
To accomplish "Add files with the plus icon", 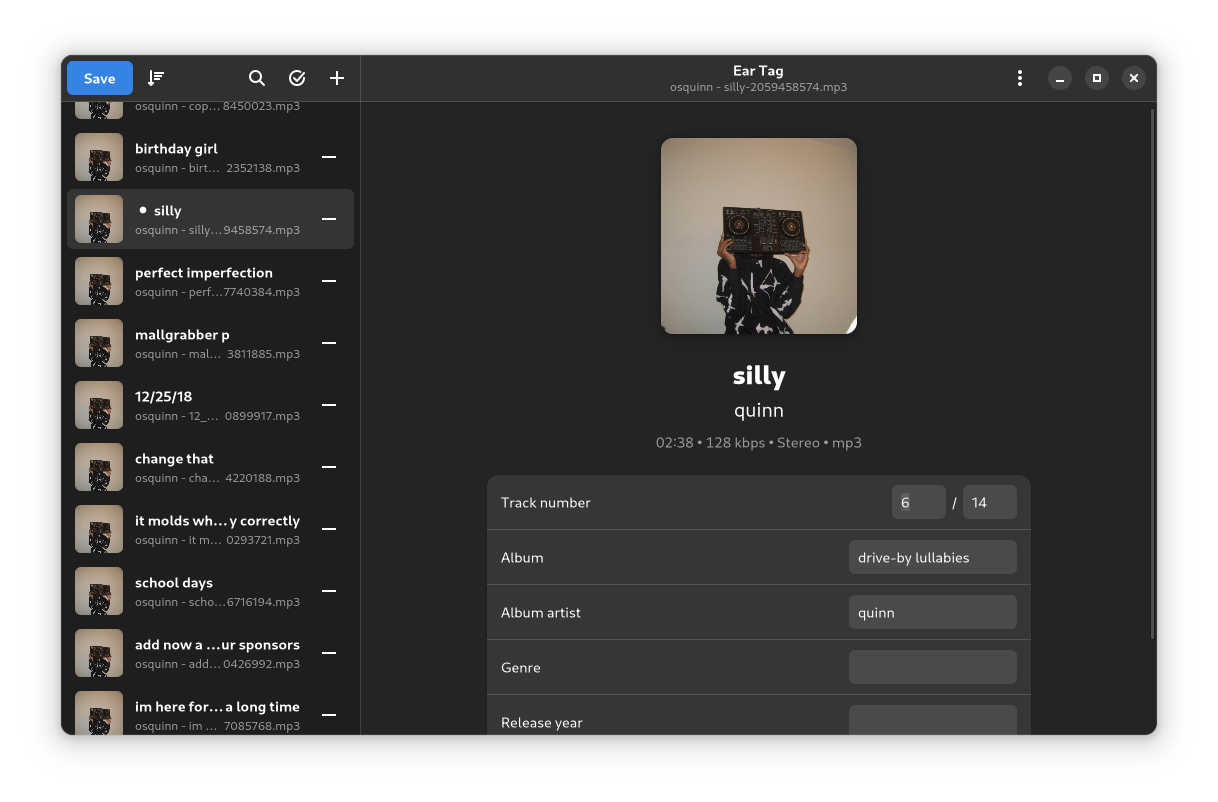I will pyautogui.click(x=337, y=78).
